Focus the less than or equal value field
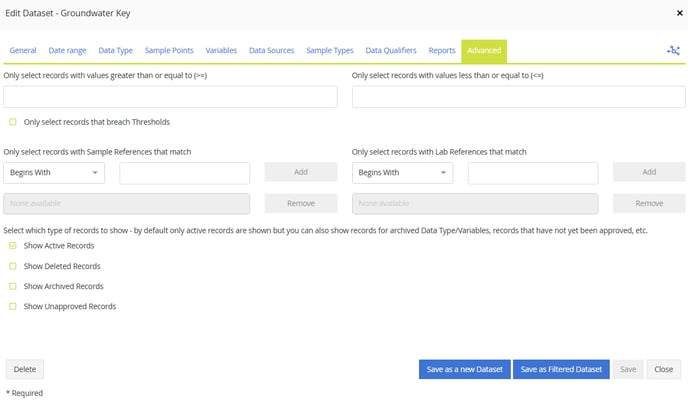Image resolution: width=688 pixels, height=410 pixels. pyautogui.click(x=518, y=97)
